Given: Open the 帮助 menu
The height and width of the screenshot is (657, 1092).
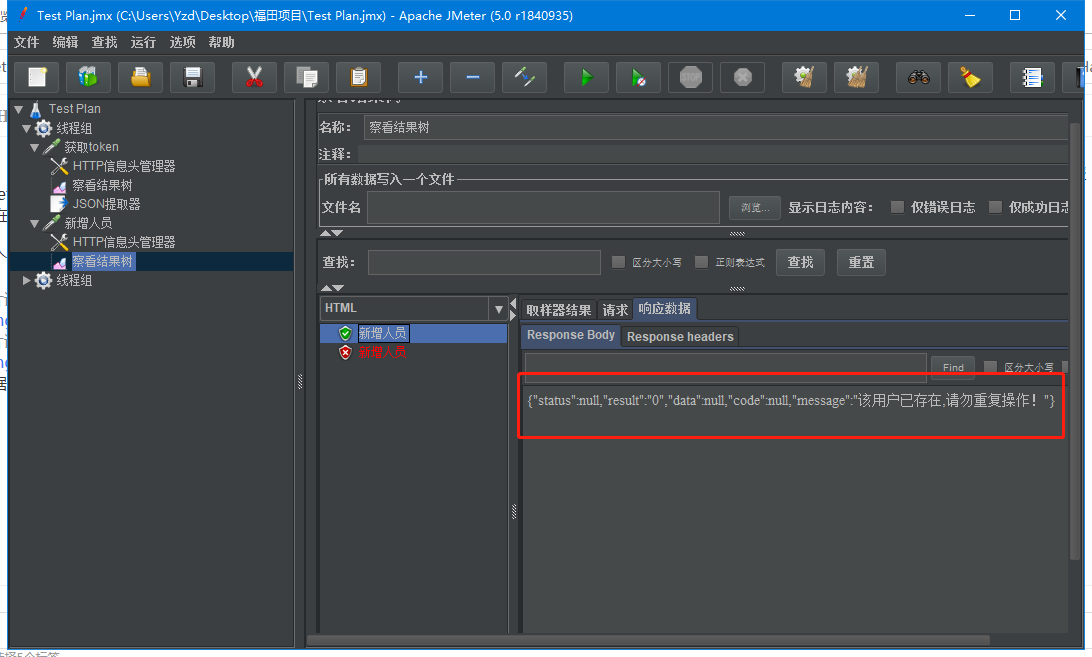Looking at the screenshot, I should point(221,42).
